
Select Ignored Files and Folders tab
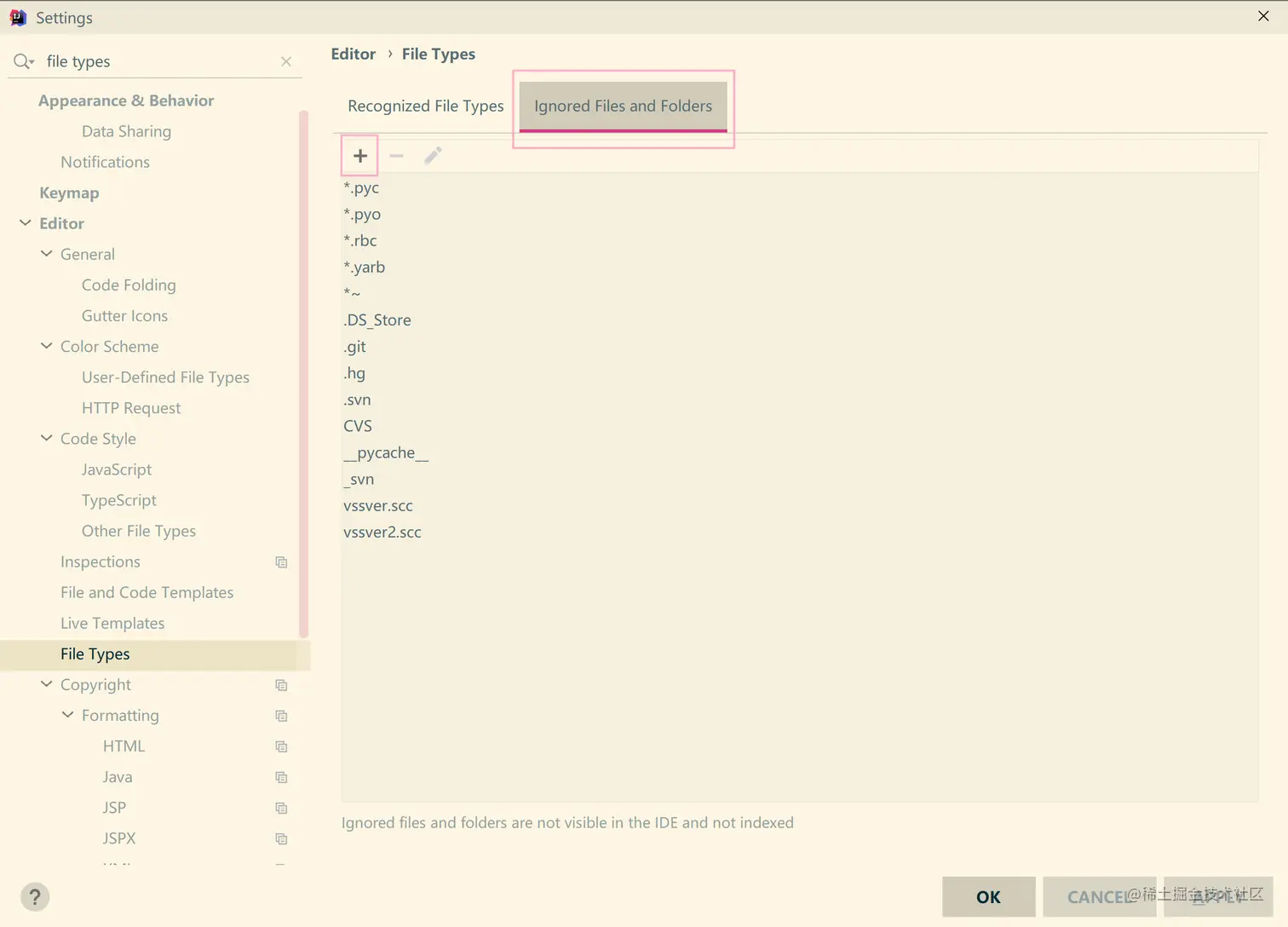click(x=624, y=107)
